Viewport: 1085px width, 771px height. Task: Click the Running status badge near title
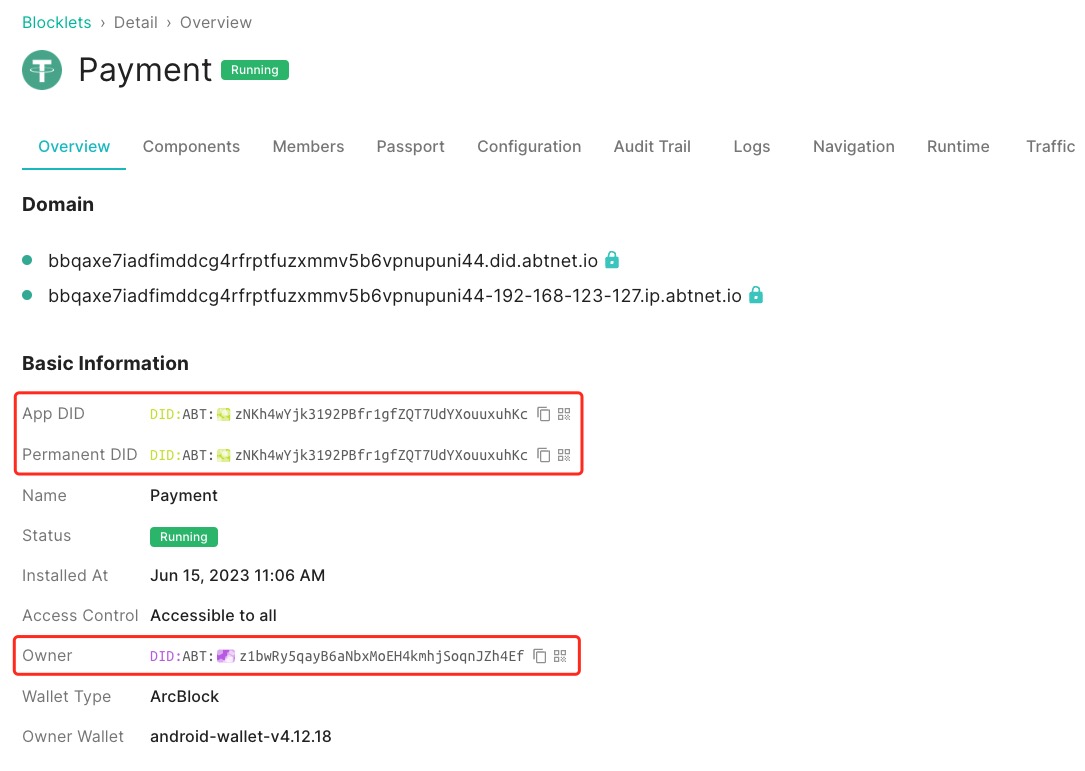point(254,70)
